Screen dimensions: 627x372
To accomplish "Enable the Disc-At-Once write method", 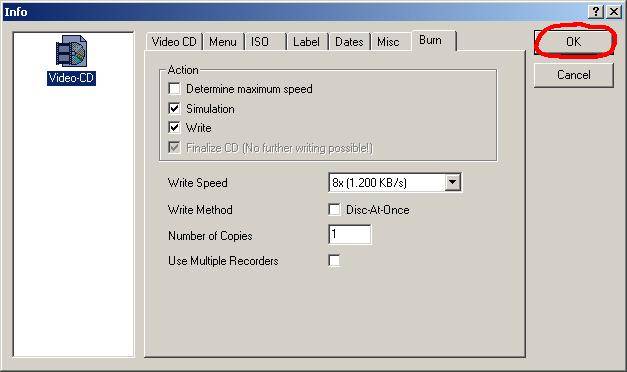I will (334, 210).
